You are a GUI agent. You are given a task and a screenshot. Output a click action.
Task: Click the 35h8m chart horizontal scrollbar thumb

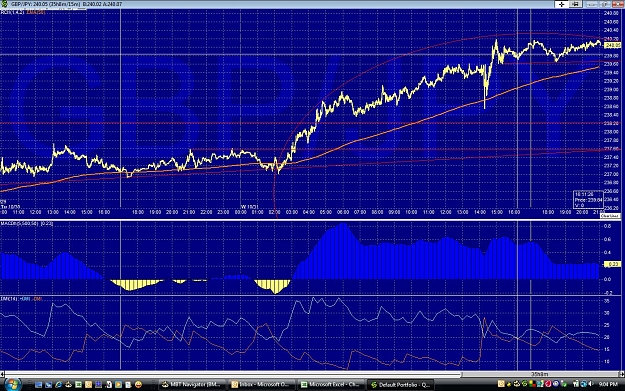[x=540, y=374]
